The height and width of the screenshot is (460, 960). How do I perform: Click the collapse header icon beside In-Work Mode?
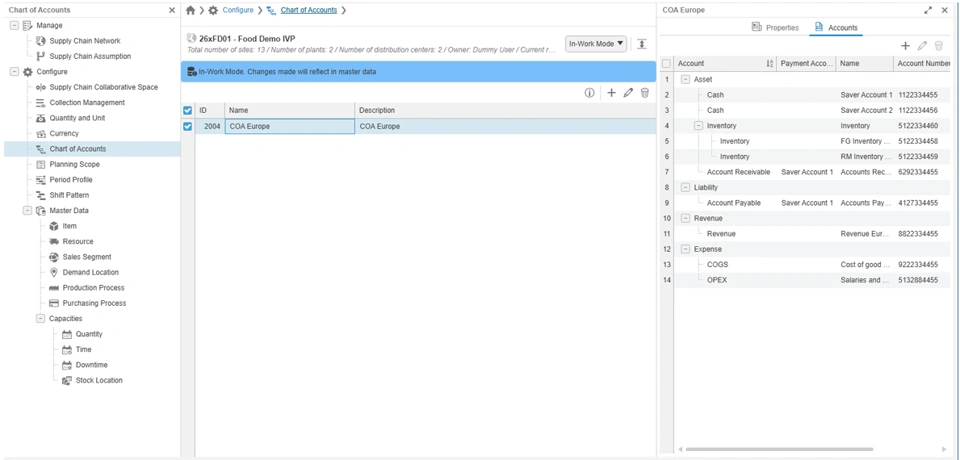point(641,43)
